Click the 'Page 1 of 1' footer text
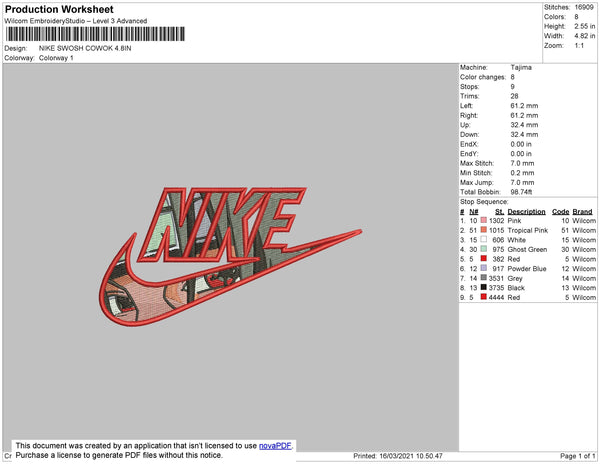The width and height of the screenshot is (600, 464). [578, 456]
